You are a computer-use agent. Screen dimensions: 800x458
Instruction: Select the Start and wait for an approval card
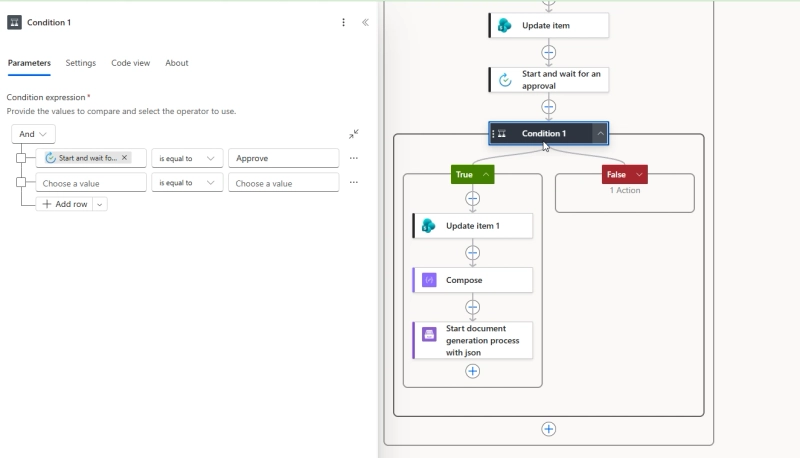[x=549, y=80]
